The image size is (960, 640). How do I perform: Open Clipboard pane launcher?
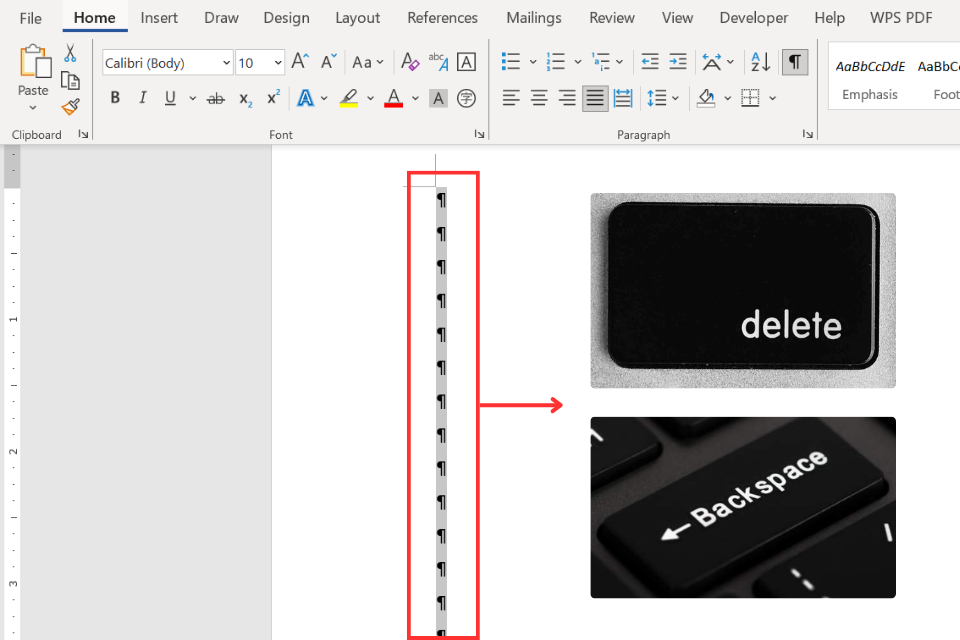83,134
